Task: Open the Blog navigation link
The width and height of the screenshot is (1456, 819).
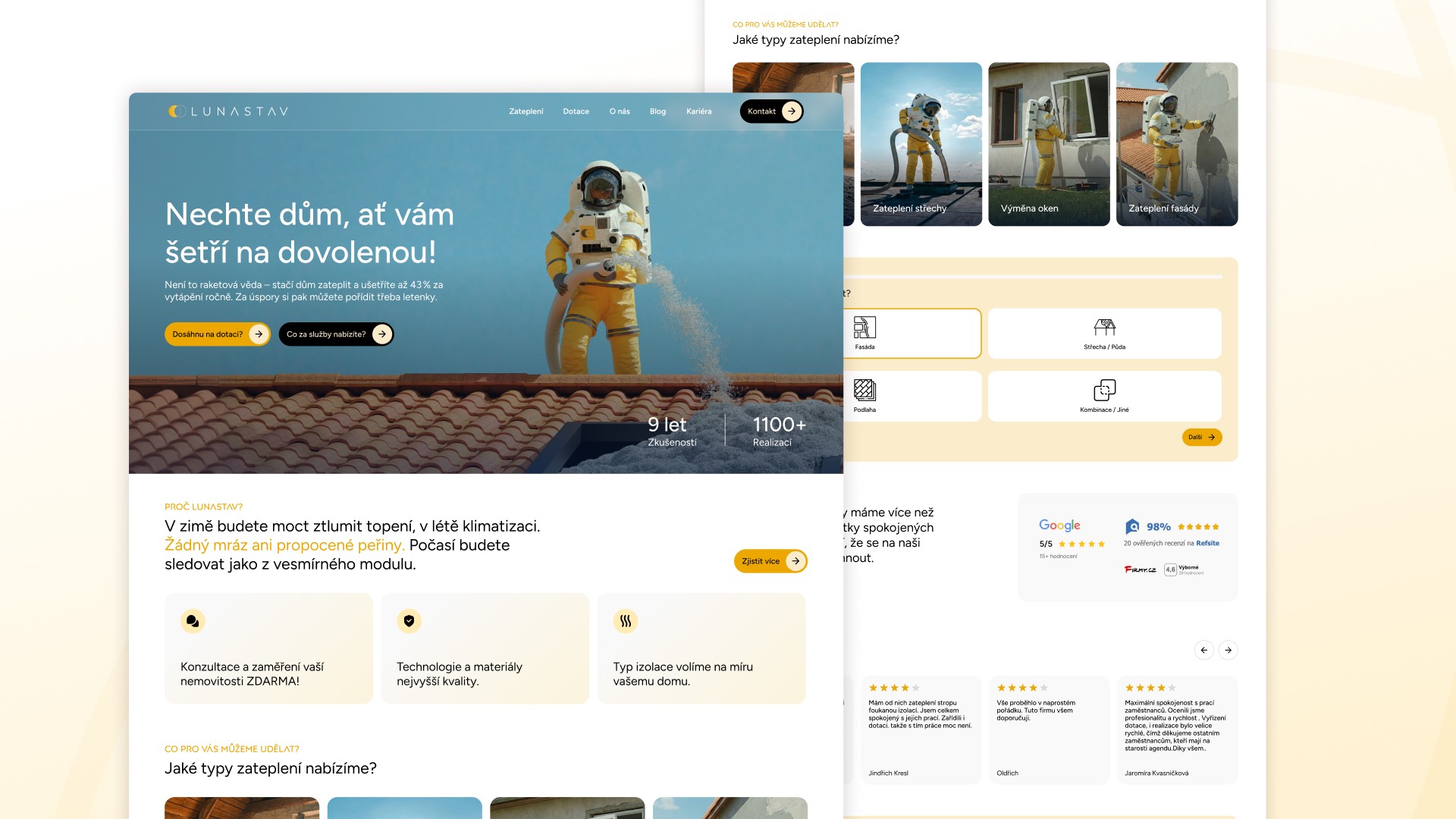Action: (657, 111)
